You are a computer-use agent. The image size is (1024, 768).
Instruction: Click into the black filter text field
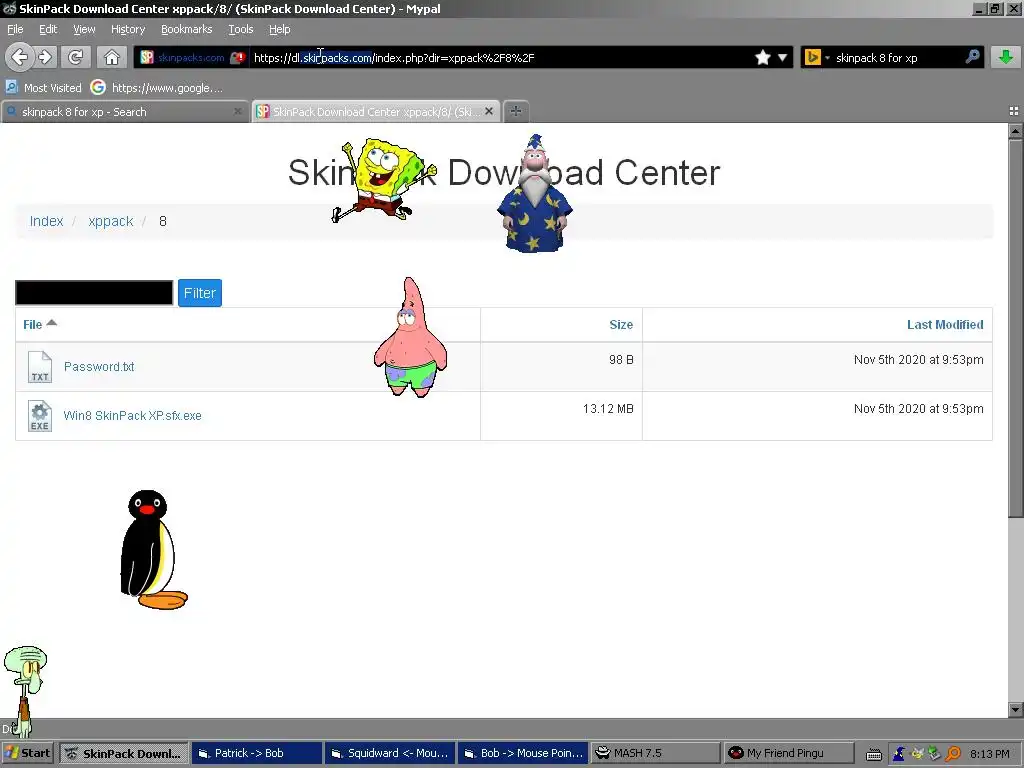94,293
